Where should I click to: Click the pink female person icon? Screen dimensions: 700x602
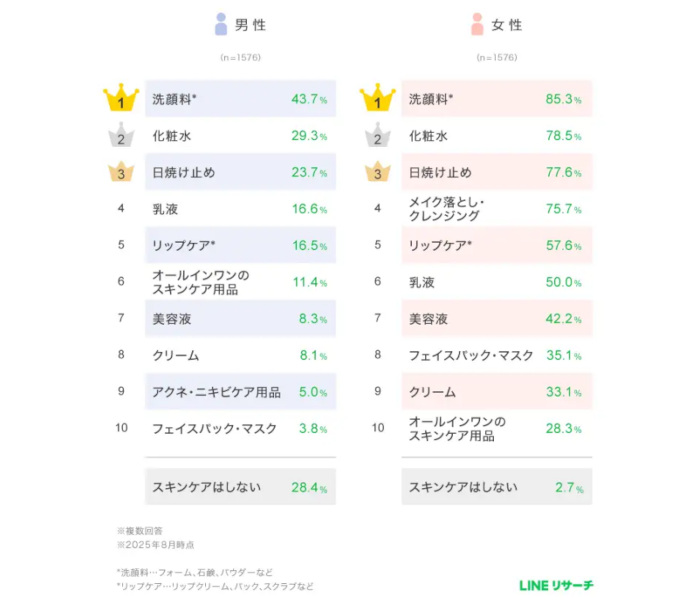tap(478, 24)
